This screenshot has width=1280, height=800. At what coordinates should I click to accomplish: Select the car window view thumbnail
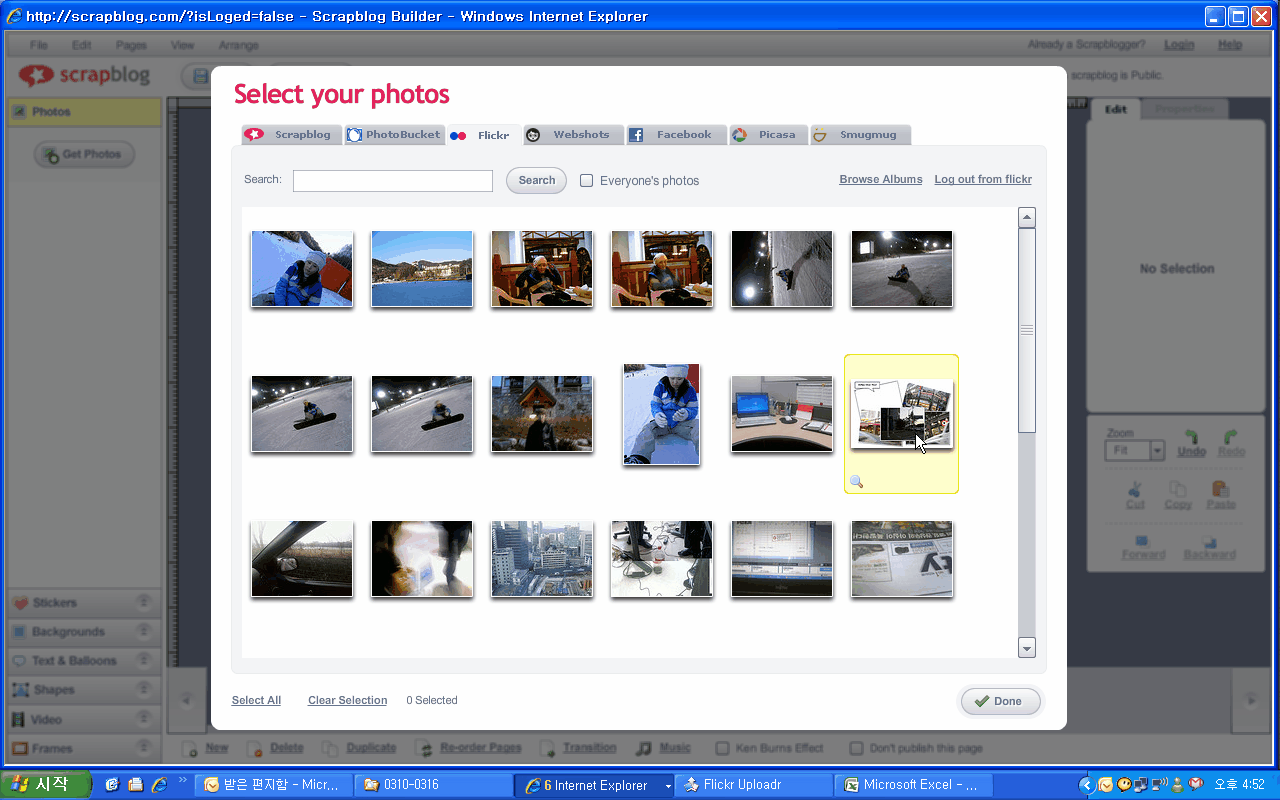[x=302, y=559]
